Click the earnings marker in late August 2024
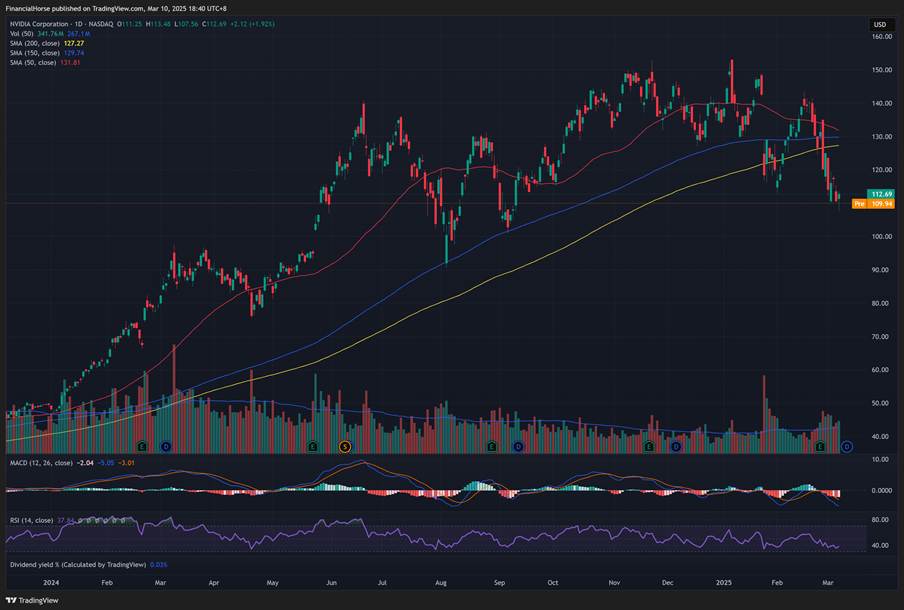 [492, 446]
